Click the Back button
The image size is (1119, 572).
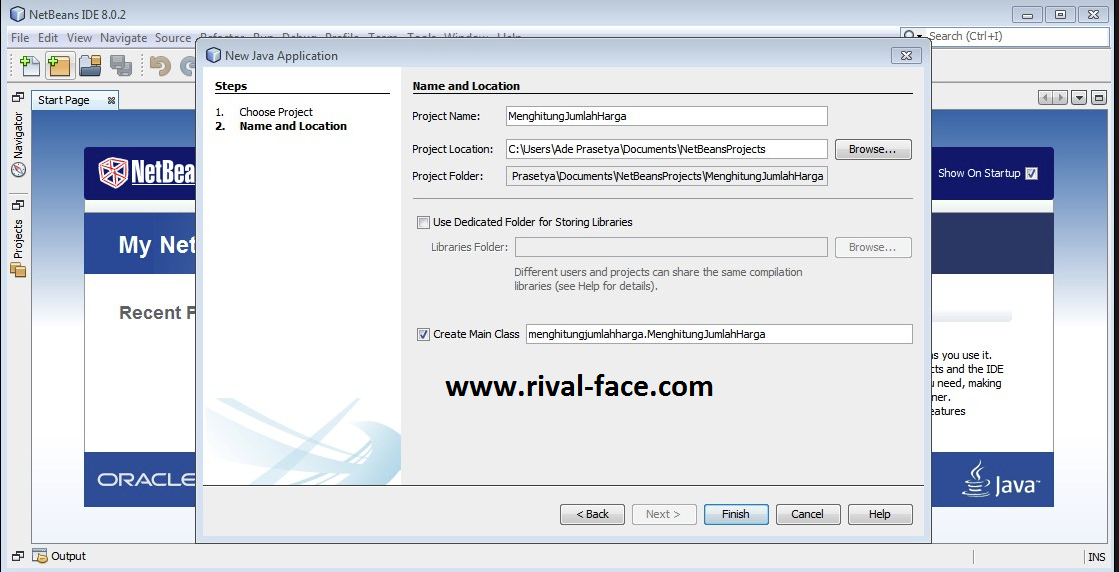(x=592, y=514)
